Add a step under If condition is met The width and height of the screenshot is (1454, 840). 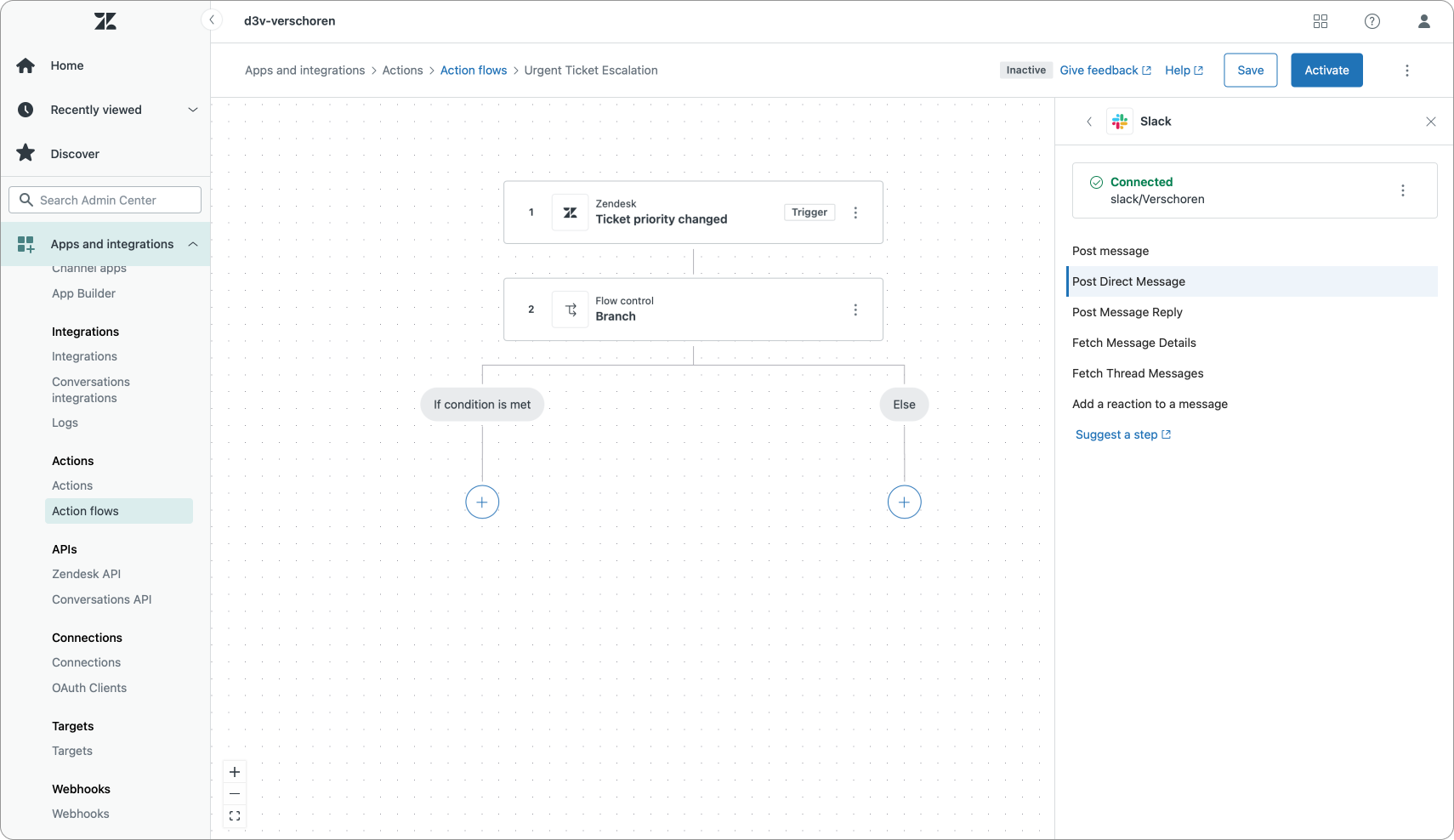482,502
